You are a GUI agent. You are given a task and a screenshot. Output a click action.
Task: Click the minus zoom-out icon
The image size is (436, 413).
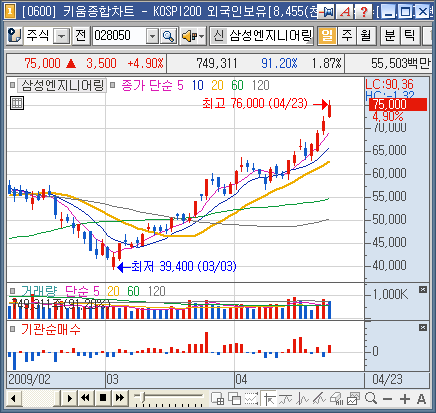pos(387,399)
